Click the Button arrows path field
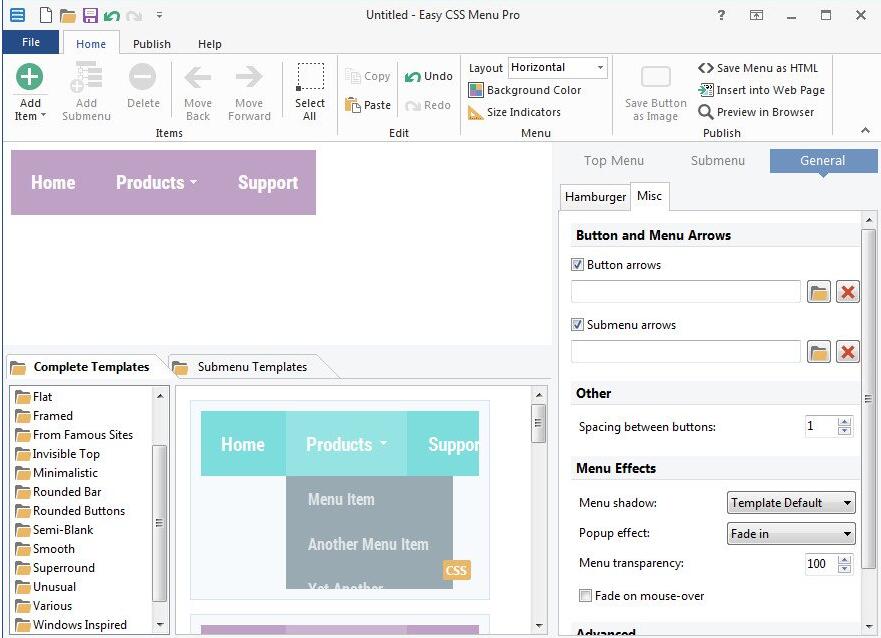881x638 pixels. tap(685, 292)
